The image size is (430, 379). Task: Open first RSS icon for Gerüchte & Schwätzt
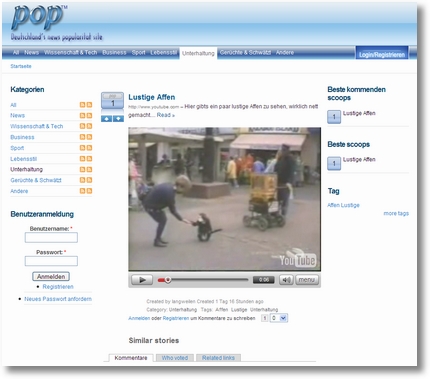coord(82,180)
